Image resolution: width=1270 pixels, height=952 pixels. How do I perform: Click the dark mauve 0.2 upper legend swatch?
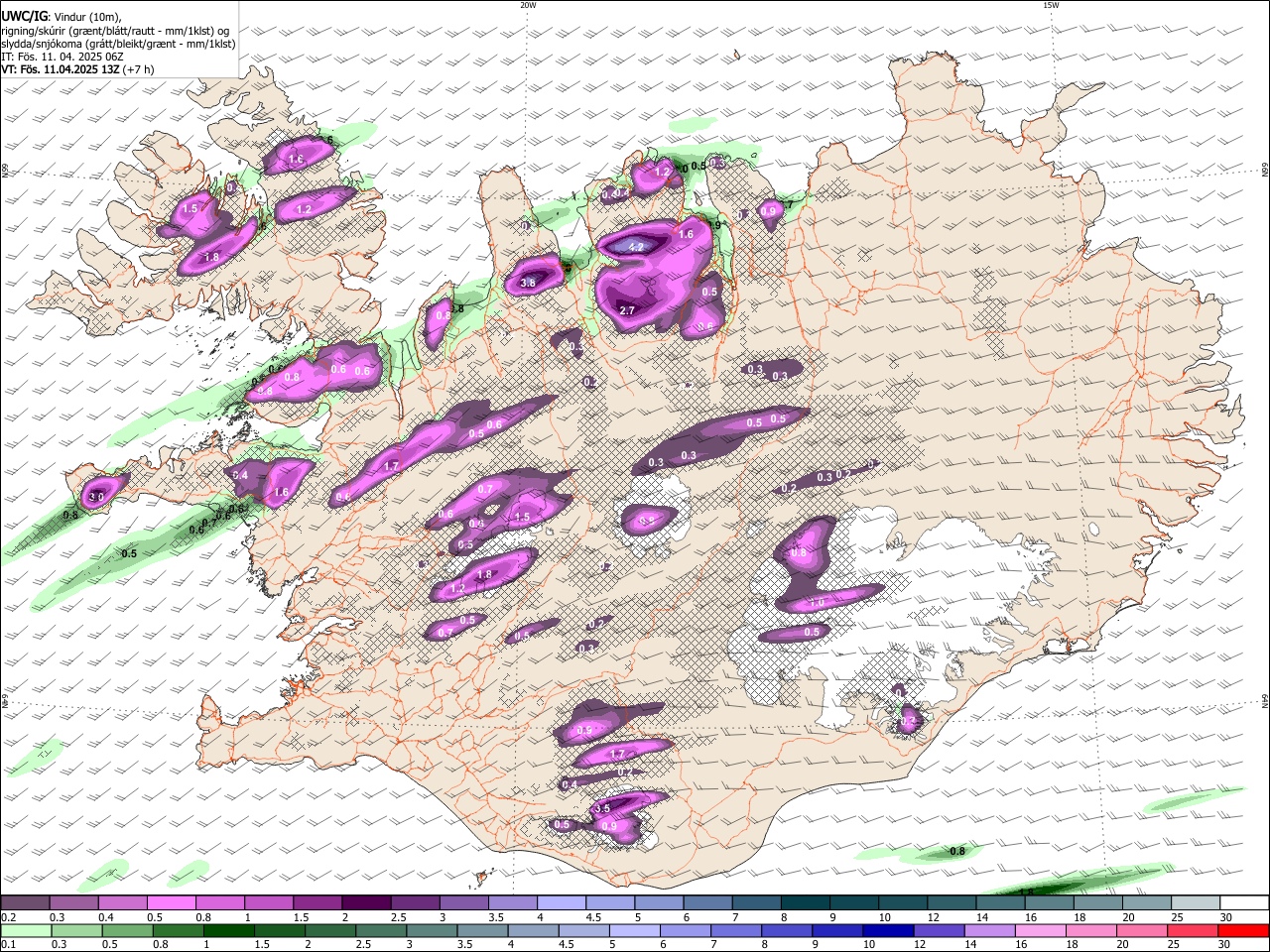pos(25,902)
